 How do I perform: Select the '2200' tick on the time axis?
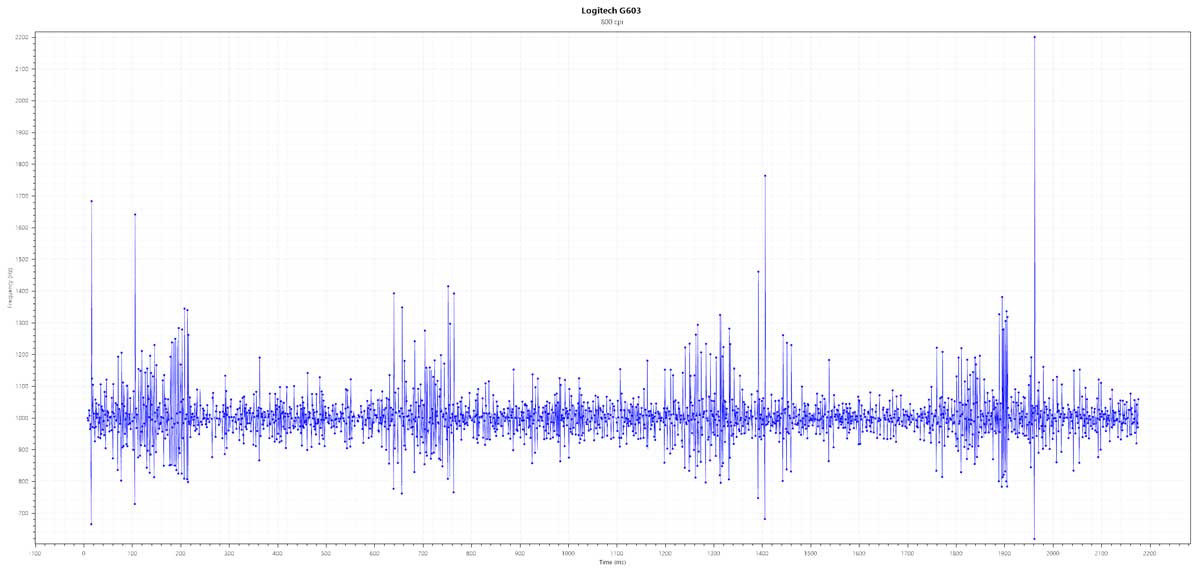point(1150,552)
